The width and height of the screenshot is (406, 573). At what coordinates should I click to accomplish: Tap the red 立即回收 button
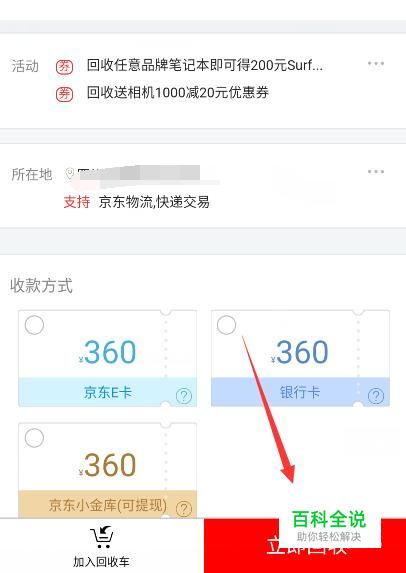pyautogui.click(x=305, y=546)
